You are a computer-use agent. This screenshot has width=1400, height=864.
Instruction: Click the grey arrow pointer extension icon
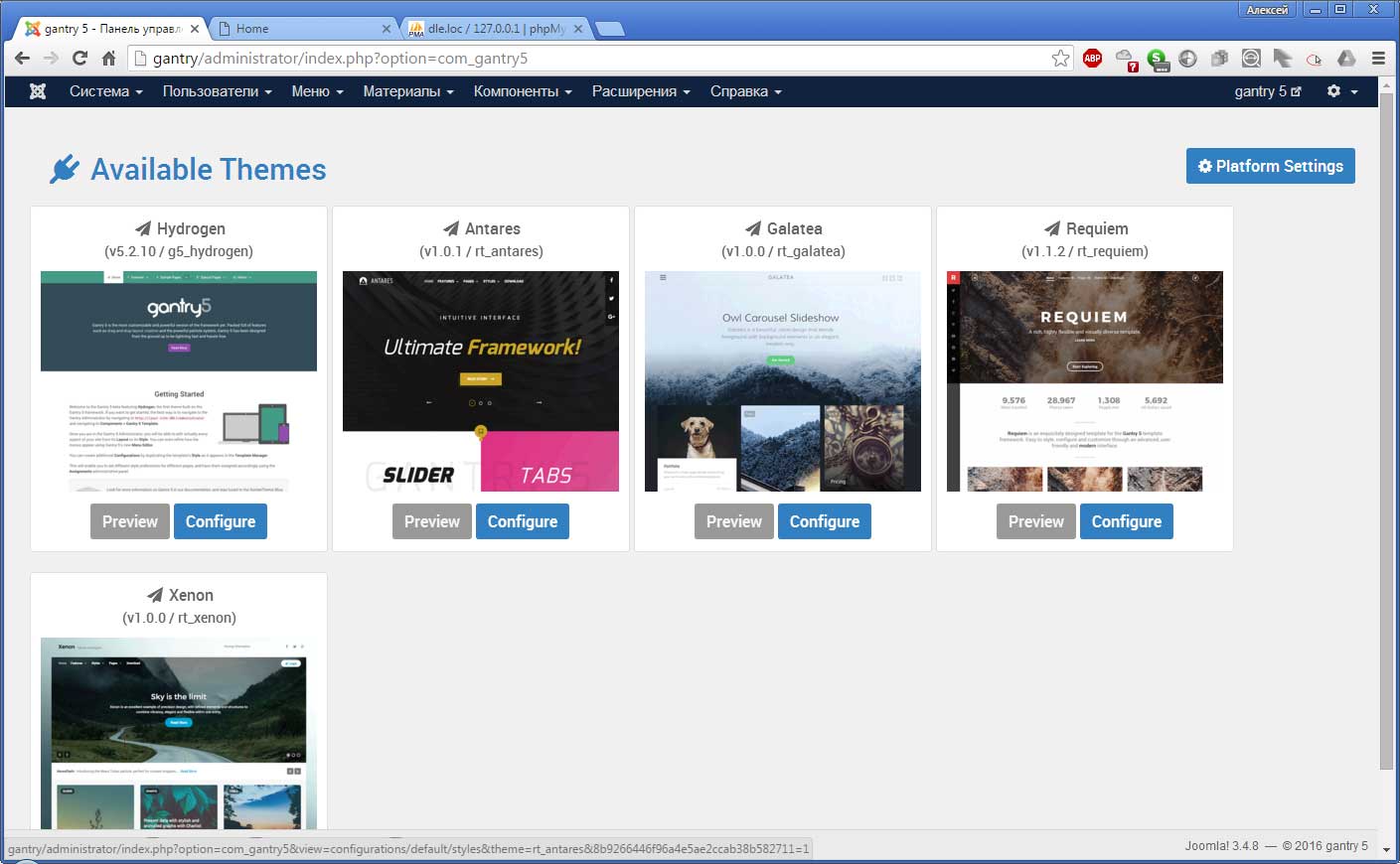coord(1283,59)
